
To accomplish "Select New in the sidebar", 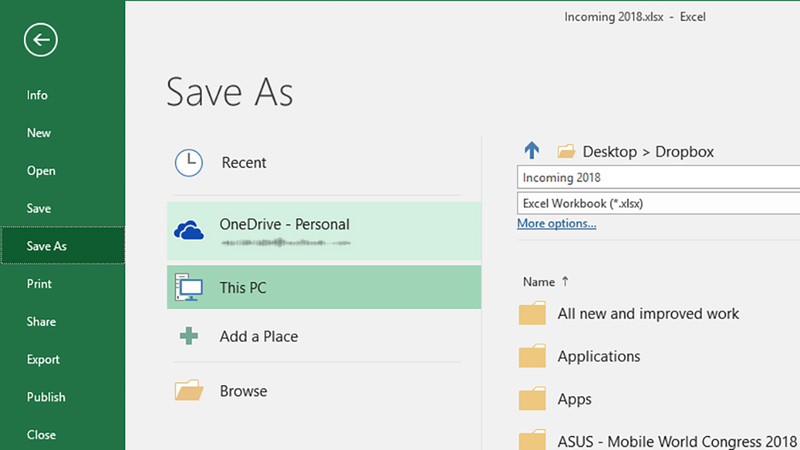I will coord(39,133).
